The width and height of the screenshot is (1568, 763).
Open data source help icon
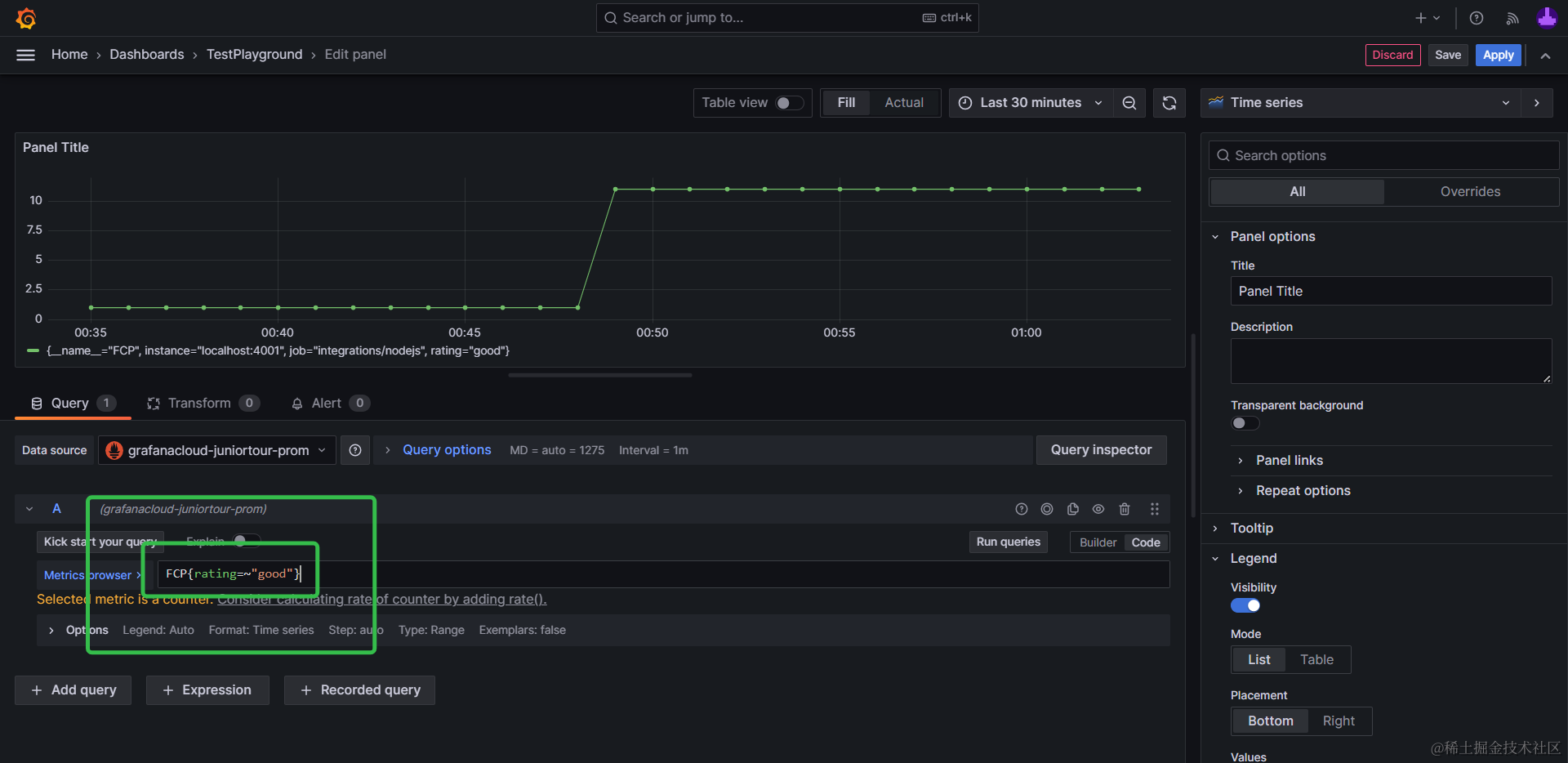point(355,450)
